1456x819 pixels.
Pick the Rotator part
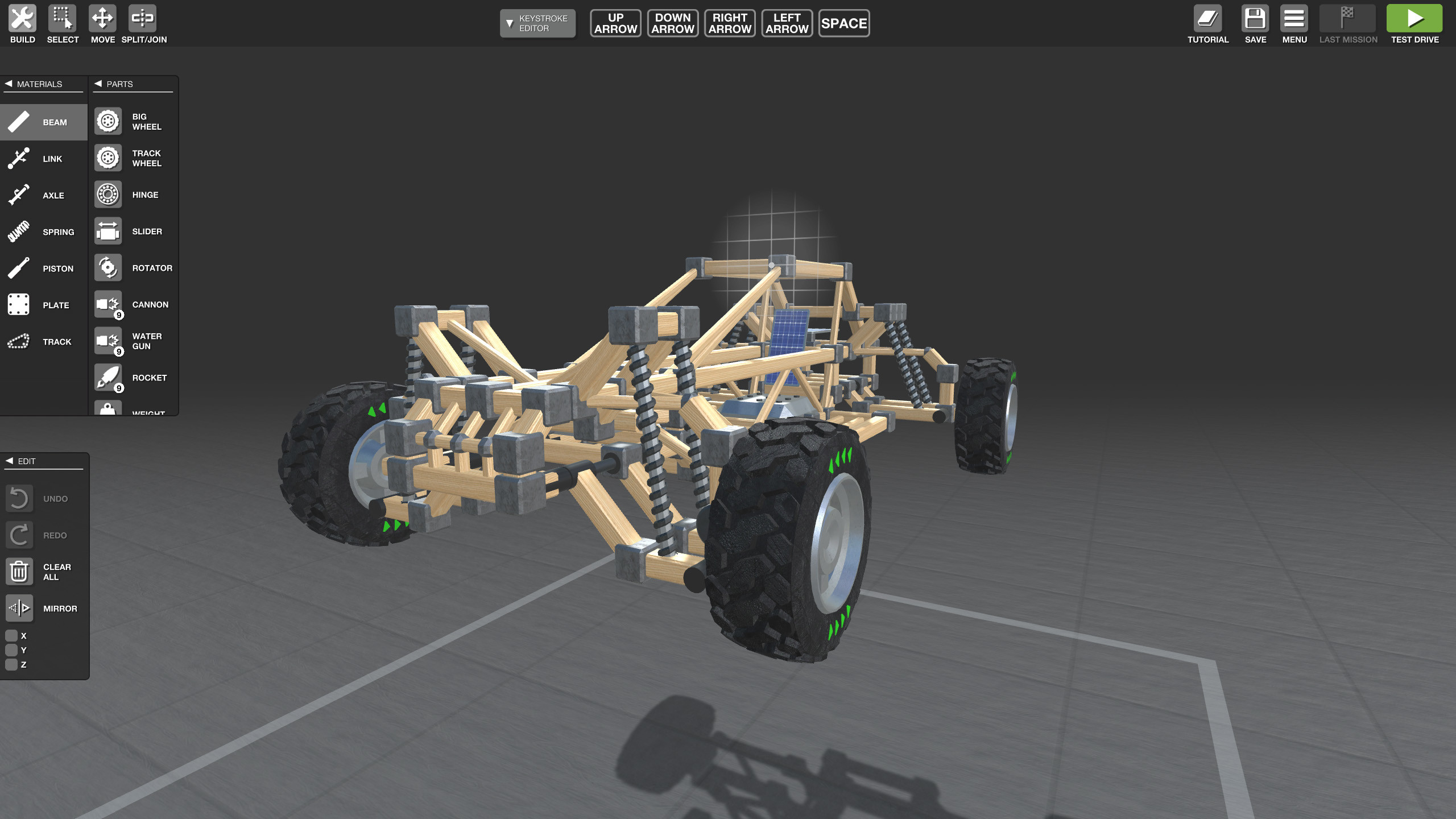click(134, 267)
